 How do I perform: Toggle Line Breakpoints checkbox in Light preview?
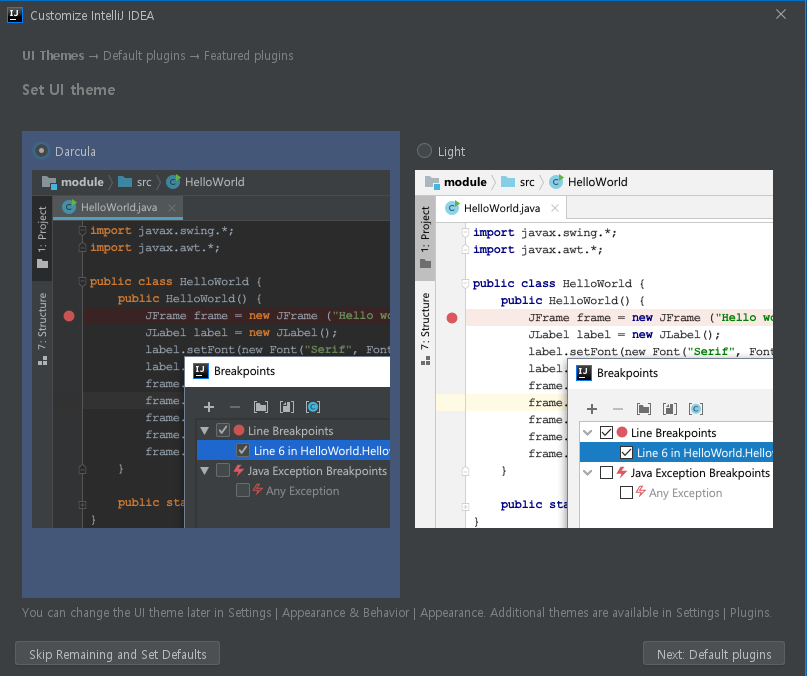(606, 432)
